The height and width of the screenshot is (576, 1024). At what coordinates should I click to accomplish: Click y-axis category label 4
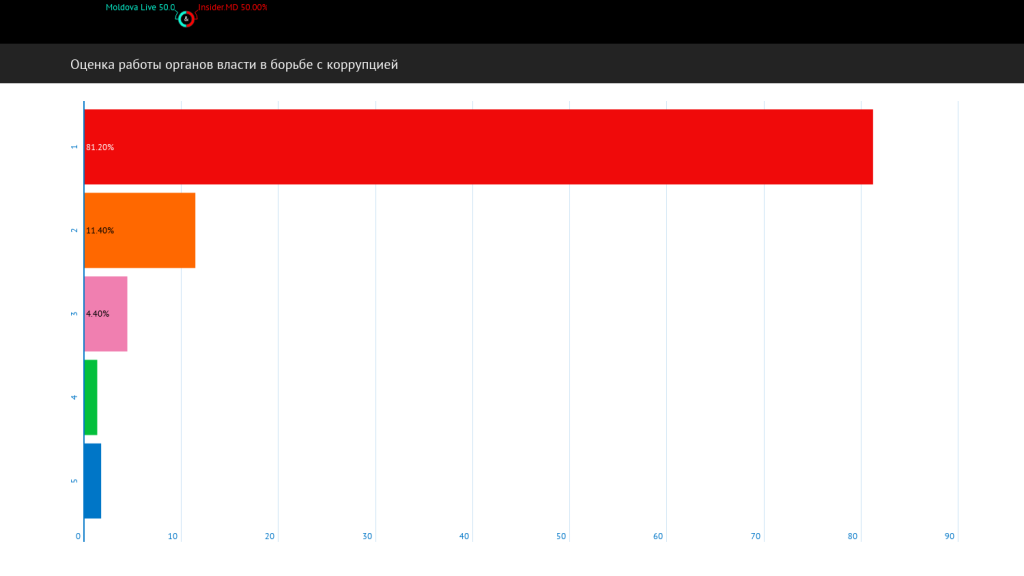pyautogui.click(x=74, y=398)
